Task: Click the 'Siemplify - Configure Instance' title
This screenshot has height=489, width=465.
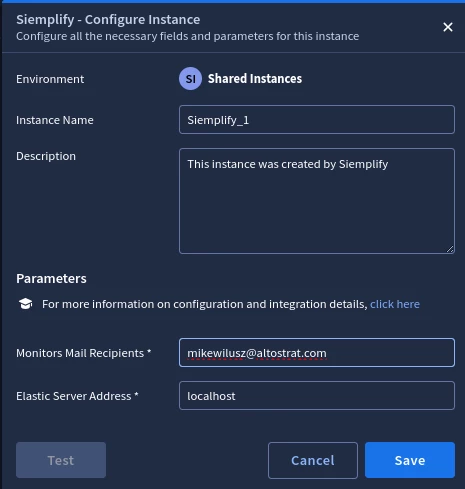Action: [x=108, y=20]
